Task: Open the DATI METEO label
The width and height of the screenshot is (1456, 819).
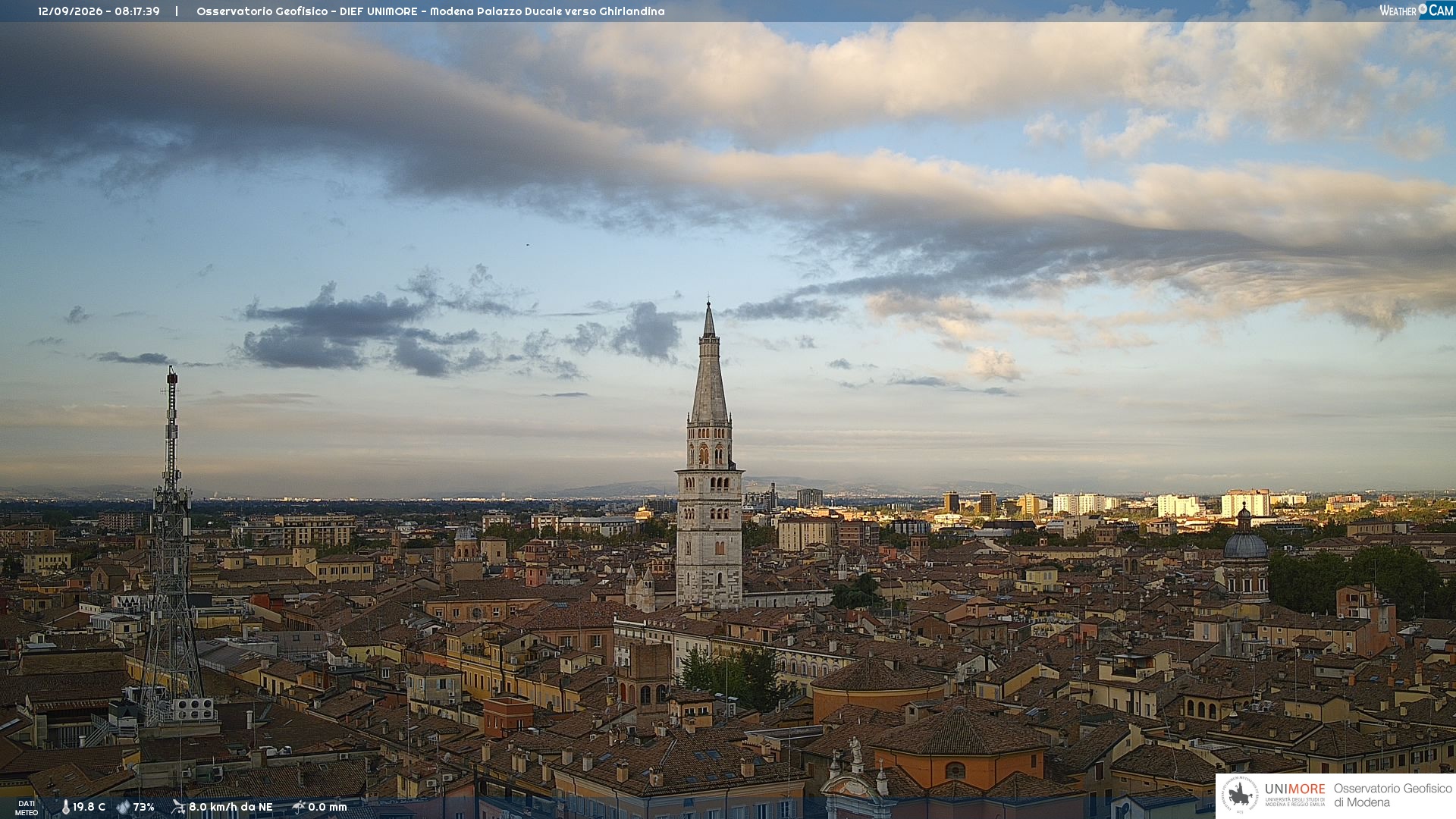Action: pos(27,808)
